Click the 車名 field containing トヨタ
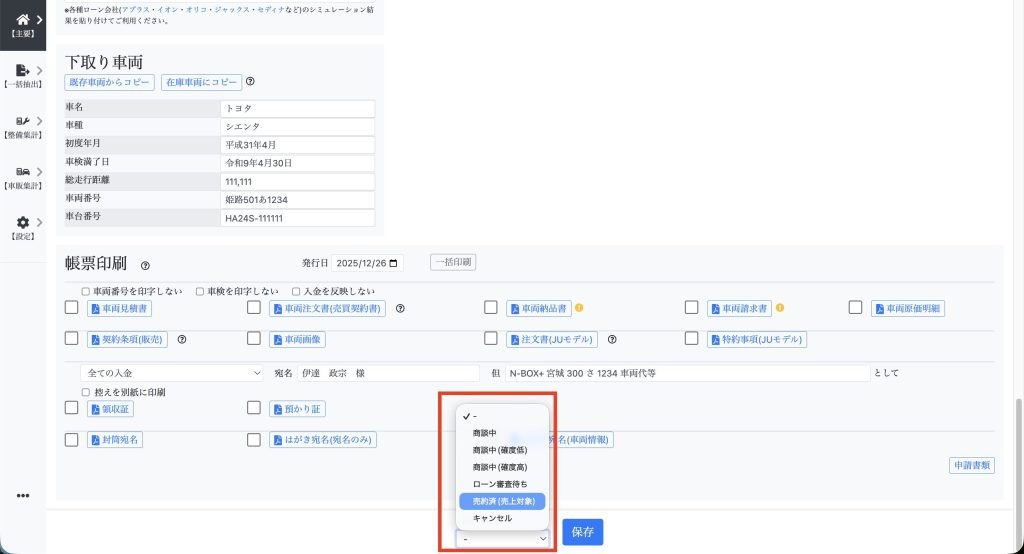This screenshot has height=554, width=1024. pyautogui.click(x=297, y=108)
